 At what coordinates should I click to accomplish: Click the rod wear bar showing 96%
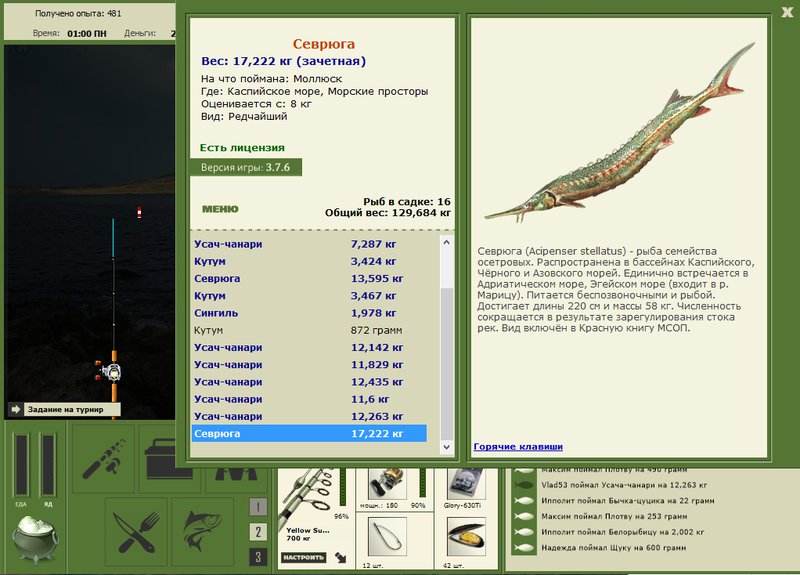343,488
